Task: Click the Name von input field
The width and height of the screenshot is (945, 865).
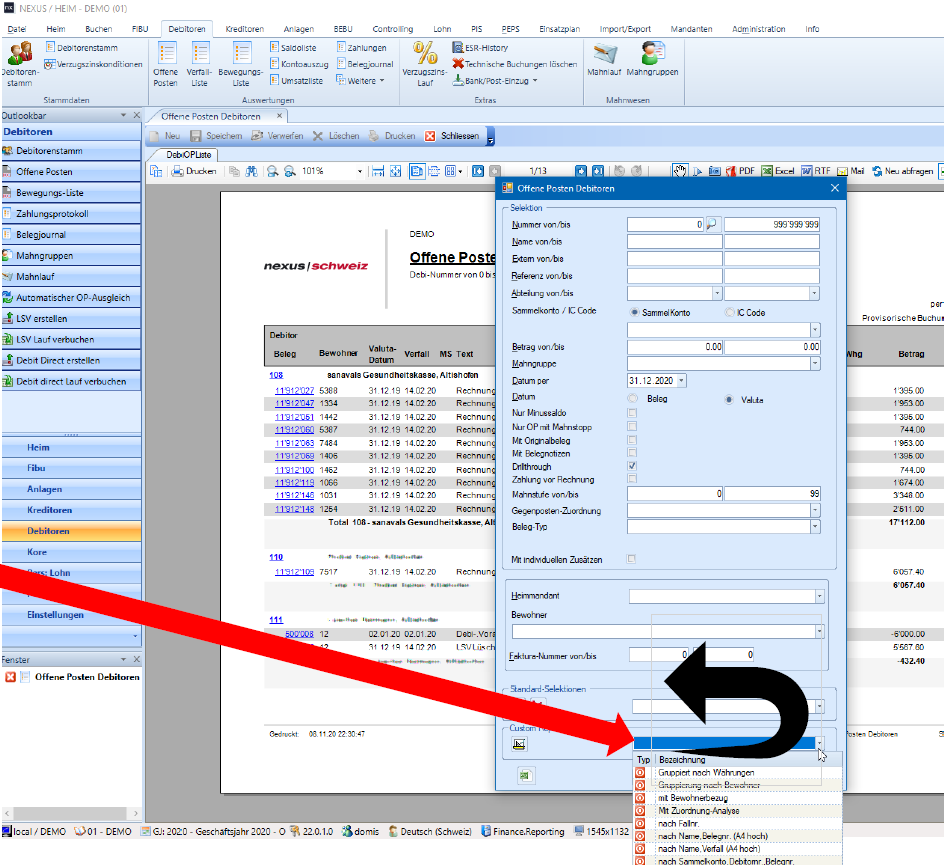Action: tap(674, 242)
